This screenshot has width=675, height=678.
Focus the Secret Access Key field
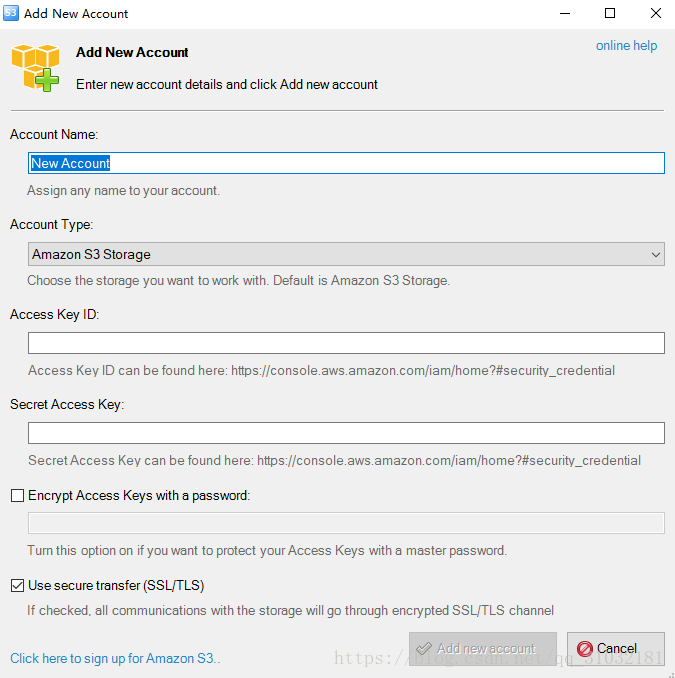point(346,433)
